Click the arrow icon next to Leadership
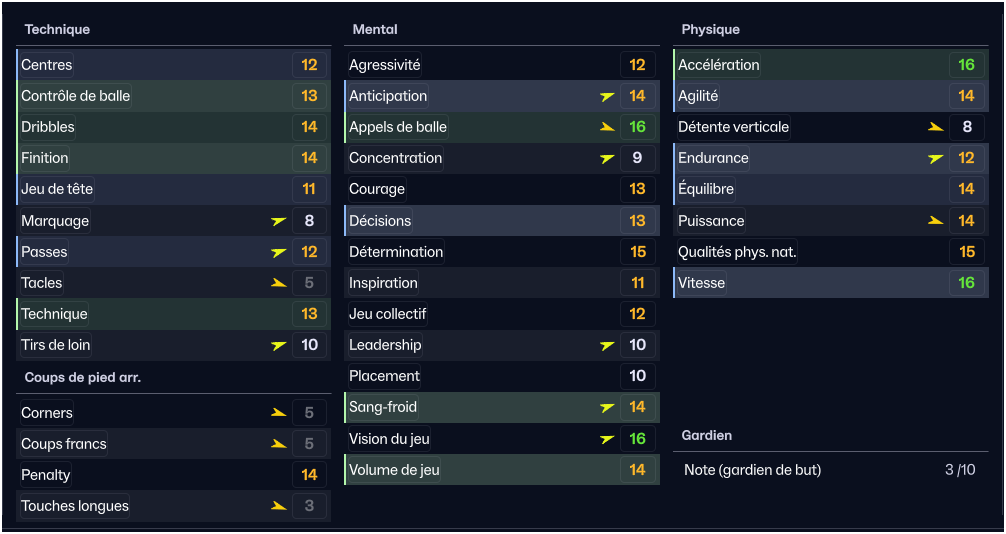Viewport: 1006px width, 534px height. tap(607, 345)
